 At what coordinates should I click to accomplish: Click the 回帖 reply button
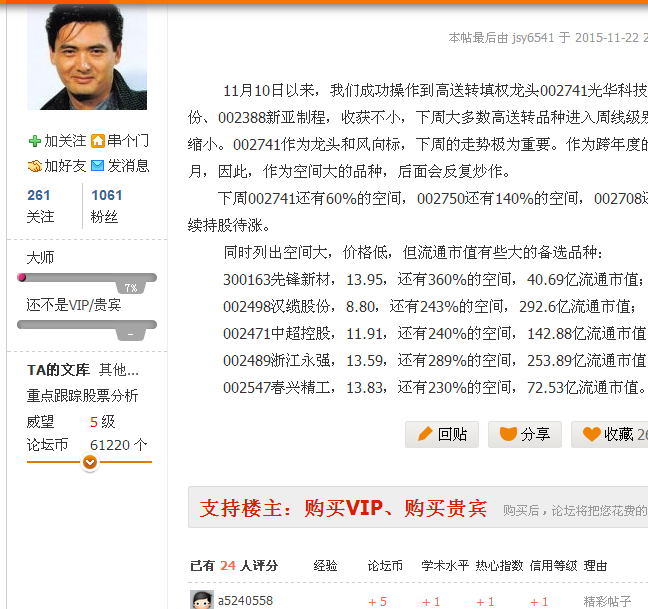click(x=442, y=434)
